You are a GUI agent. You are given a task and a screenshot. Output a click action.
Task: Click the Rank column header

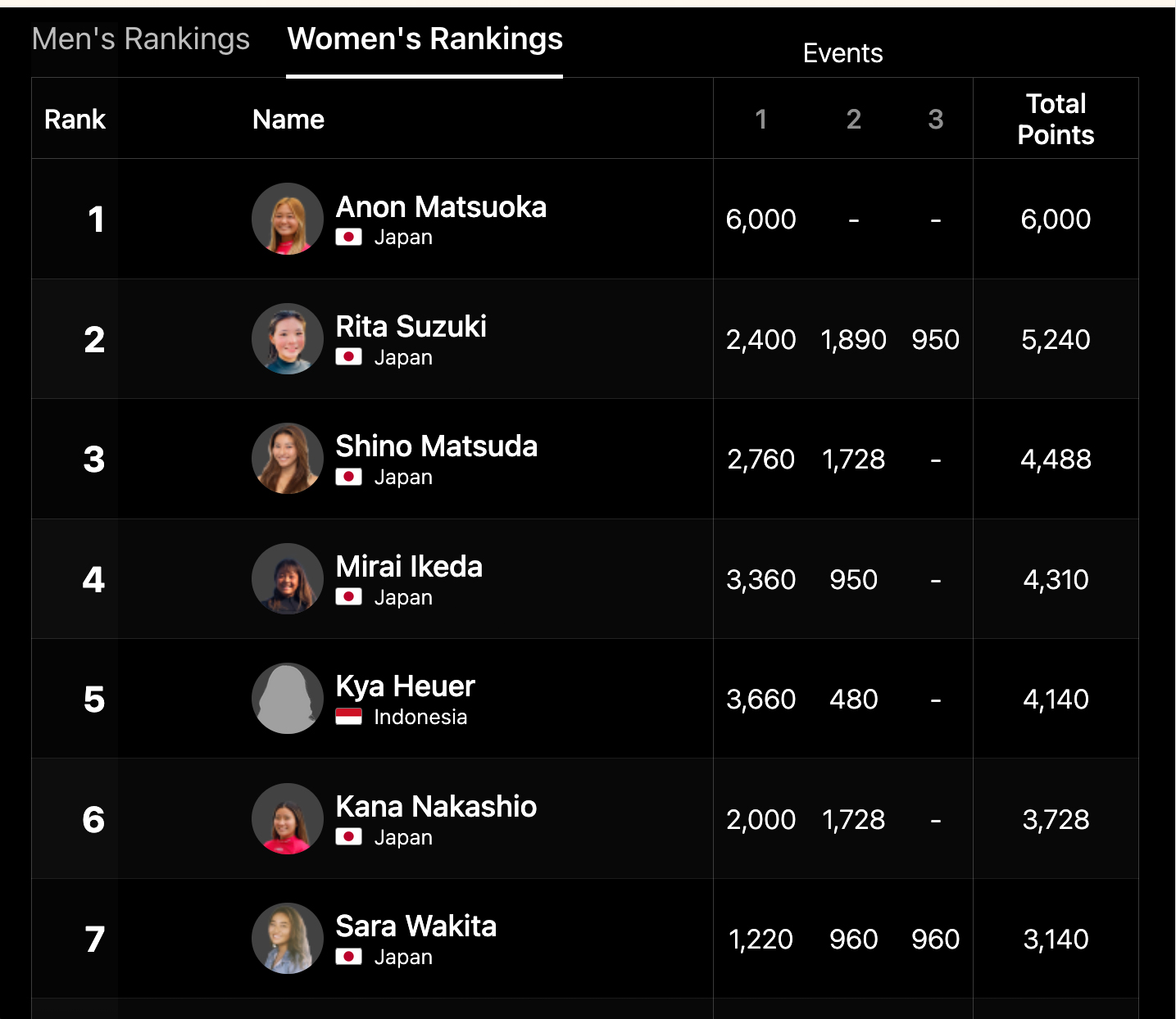point(75,120)
